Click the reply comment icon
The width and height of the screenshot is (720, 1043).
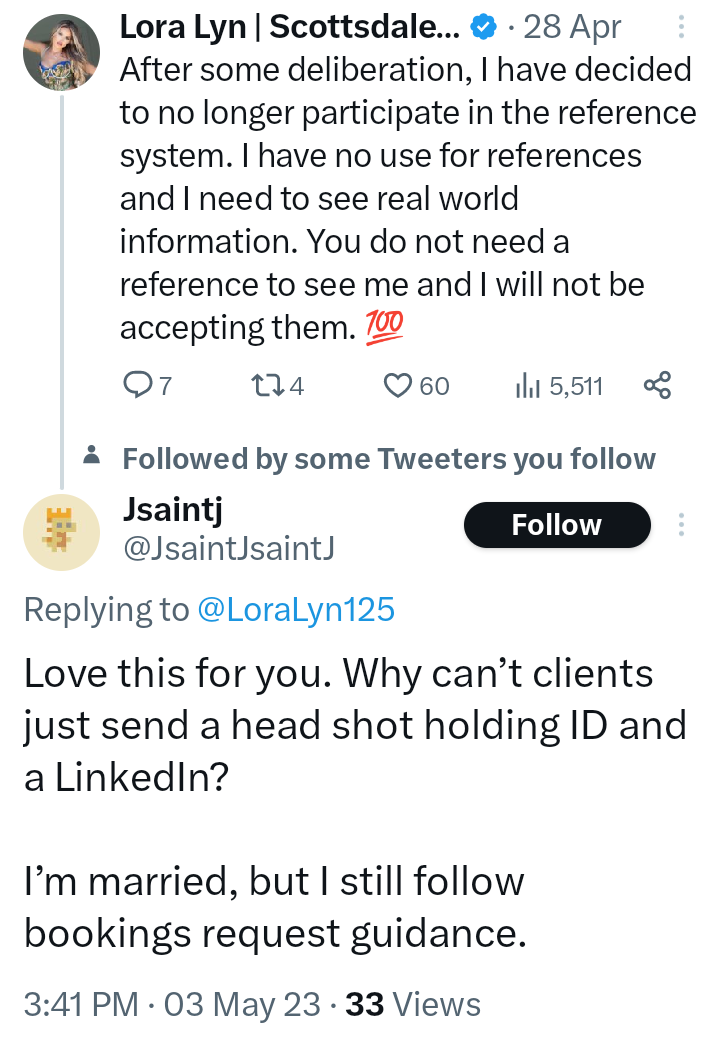[135, 385]
